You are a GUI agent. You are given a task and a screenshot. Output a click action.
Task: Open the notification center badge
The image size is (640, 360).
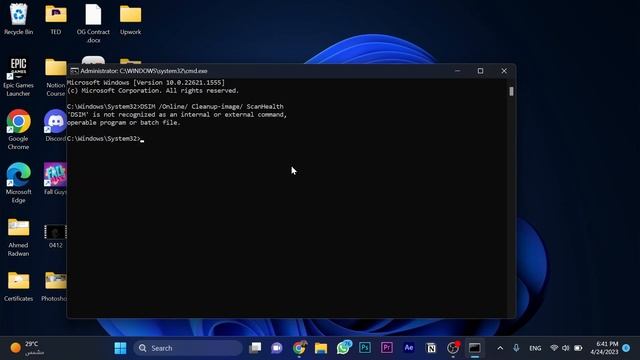[x=626, y=348]
